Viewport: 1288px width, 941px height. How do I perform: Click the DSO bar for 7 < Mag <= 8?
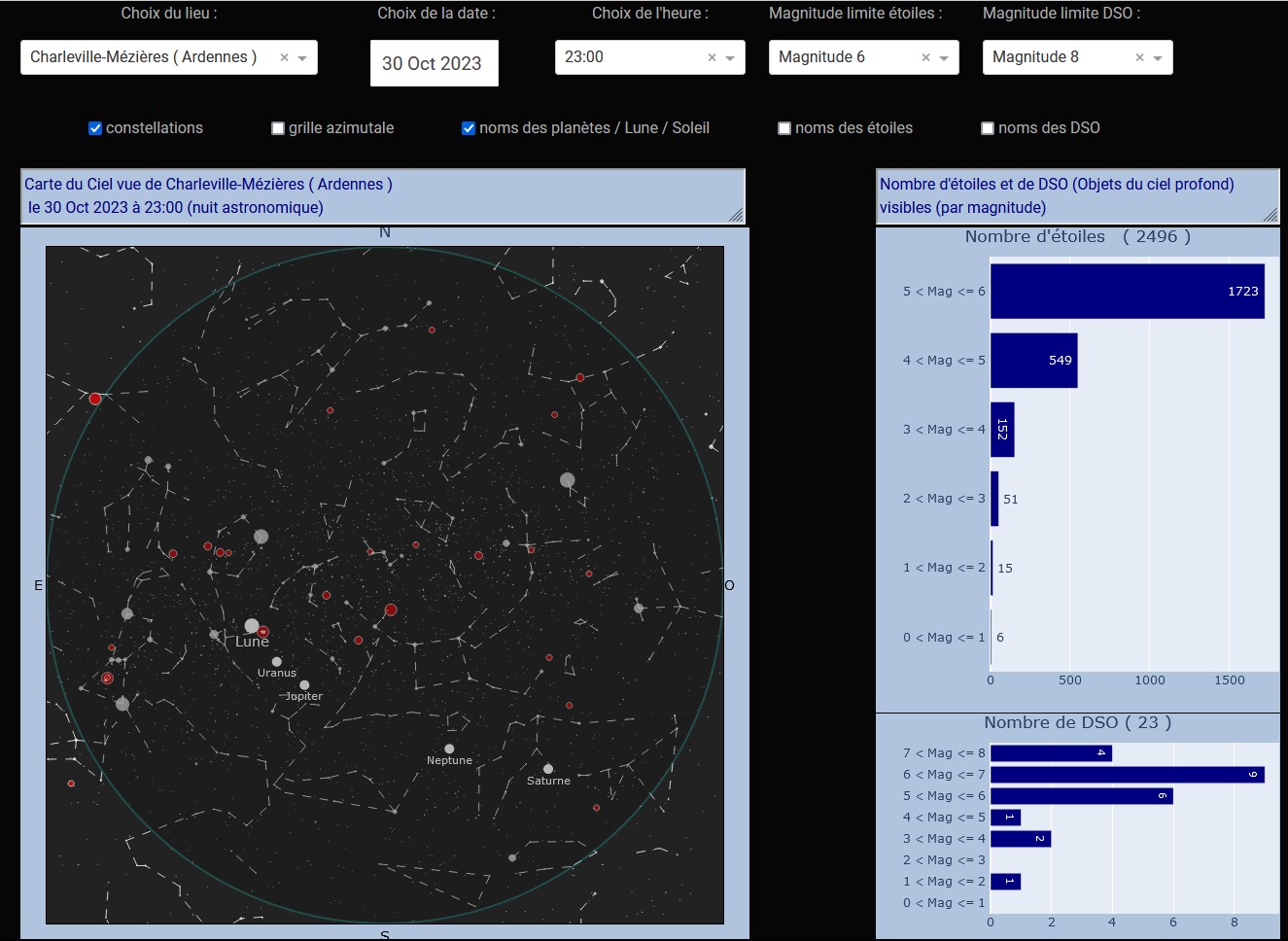click(x=1051, y=753)
